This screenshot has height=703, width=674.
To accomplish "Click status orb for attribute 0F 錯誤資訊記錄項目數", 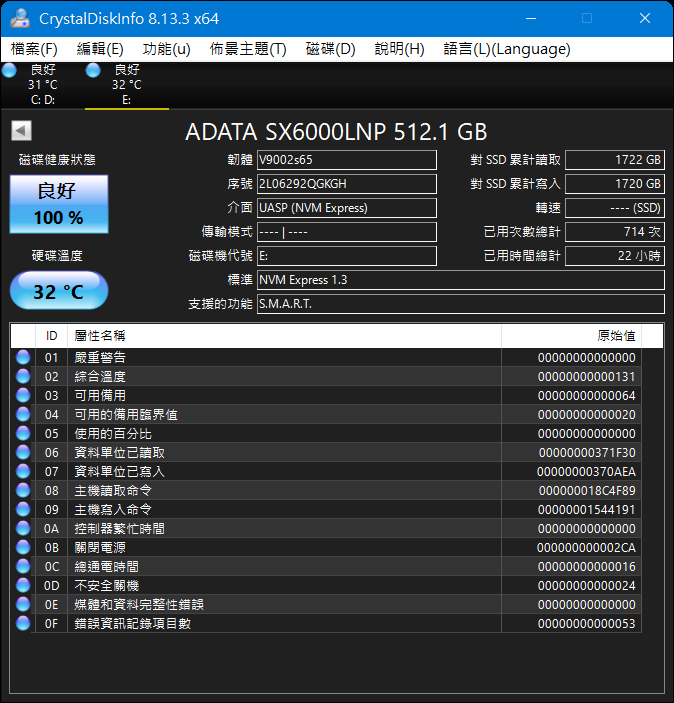I will (x=23, y=623).
